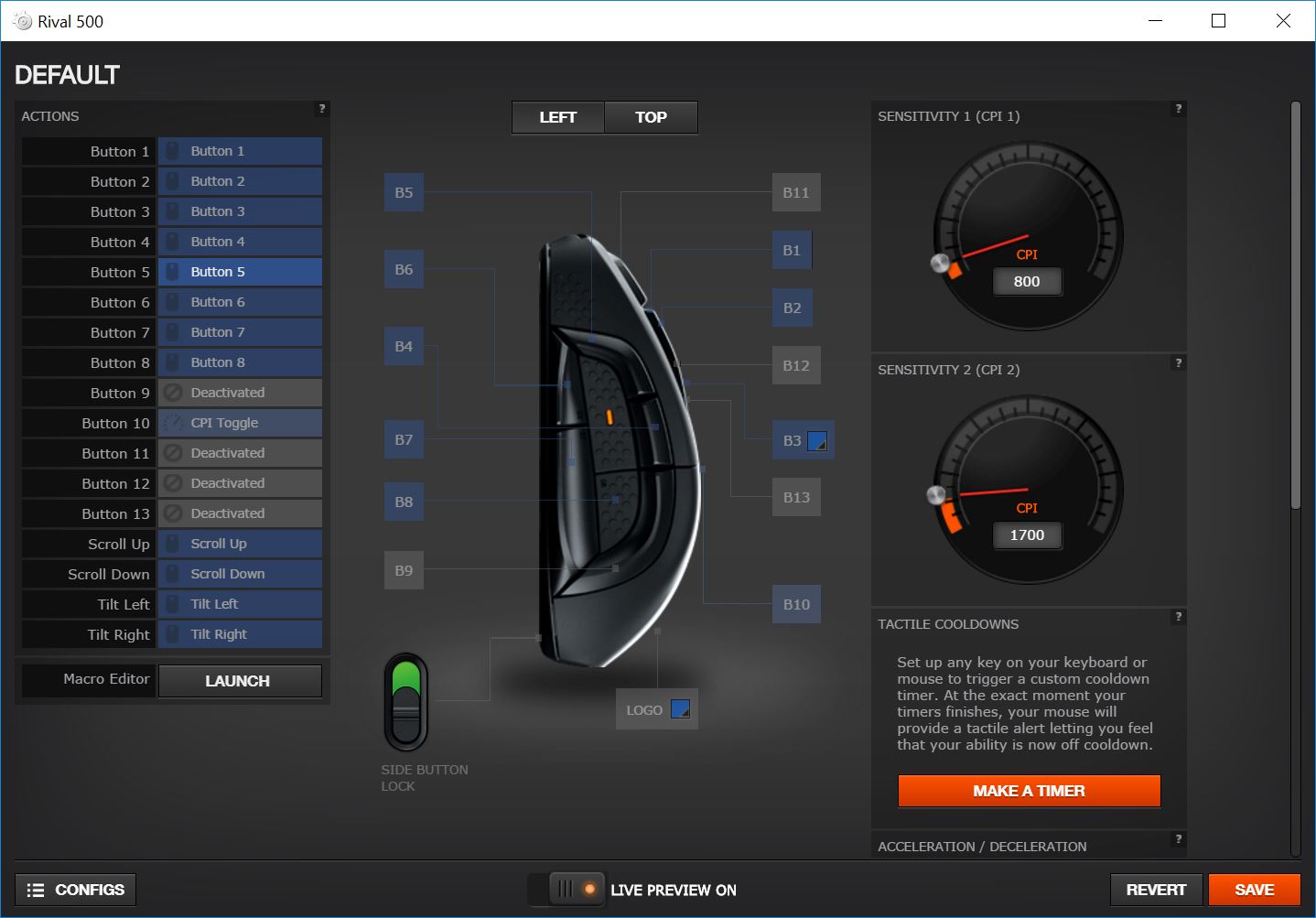The width and height of the screenshot is (1316, 918).
Task: Click the CONFIGS hamburger icon
Action: (36, 889)
